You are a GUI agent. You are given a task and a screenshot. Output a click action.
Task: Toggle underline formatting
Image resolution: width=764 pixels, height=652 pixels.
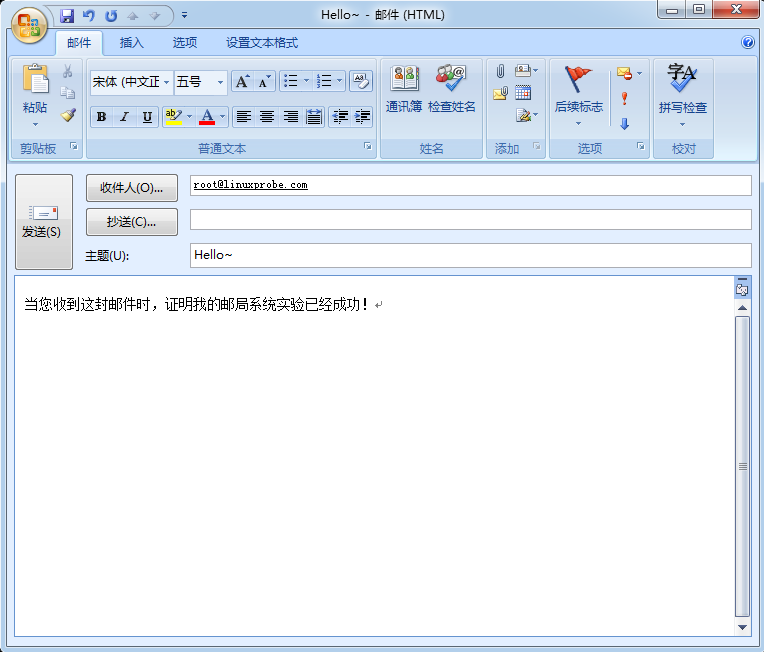[x=147, y=117]
